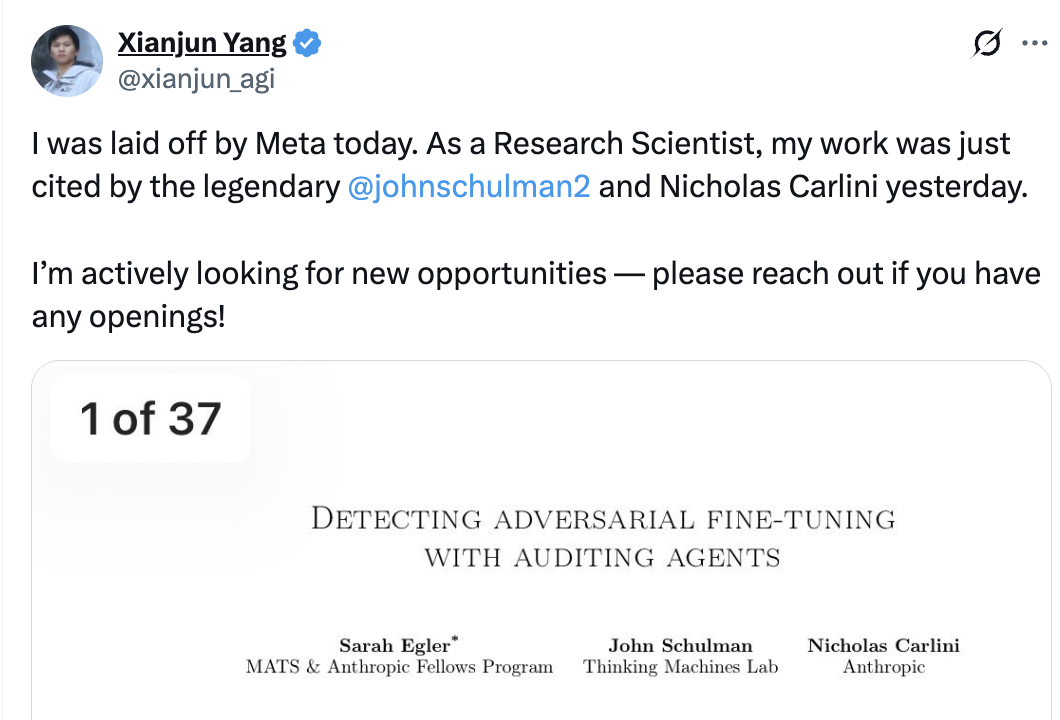1060x720 pixels.
Task: Click 'I'm actively looking for new opportunities' text
Action: [x=318, y=273]
